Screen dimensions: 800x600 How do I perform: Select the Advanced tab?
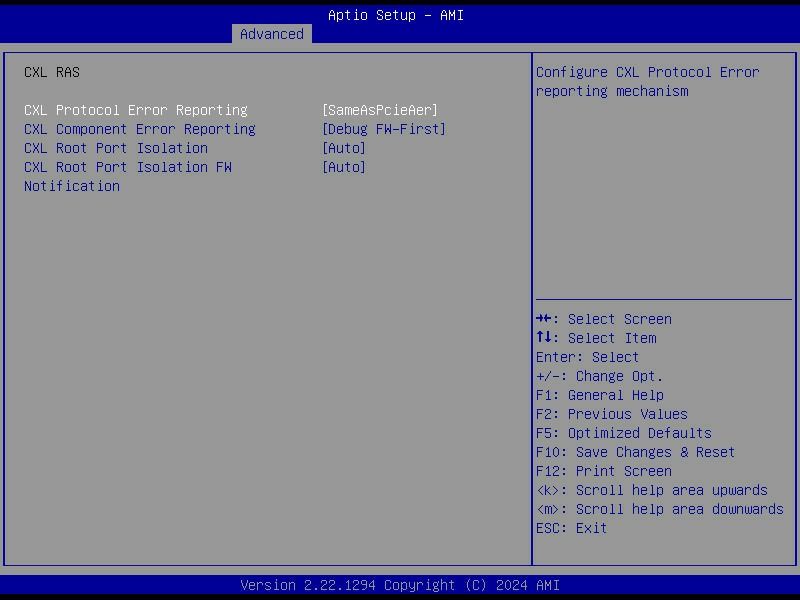click(271, 34)
